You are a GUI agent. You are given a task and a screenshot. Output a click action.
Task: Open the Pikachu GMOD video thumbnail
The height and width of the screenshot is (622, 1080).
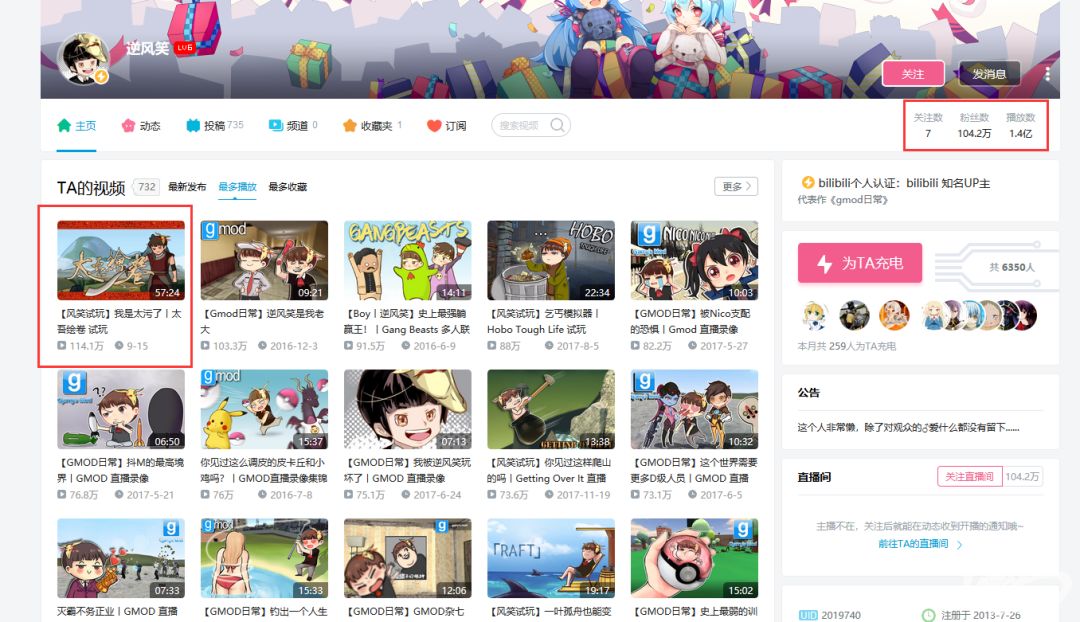pos(264,409)
